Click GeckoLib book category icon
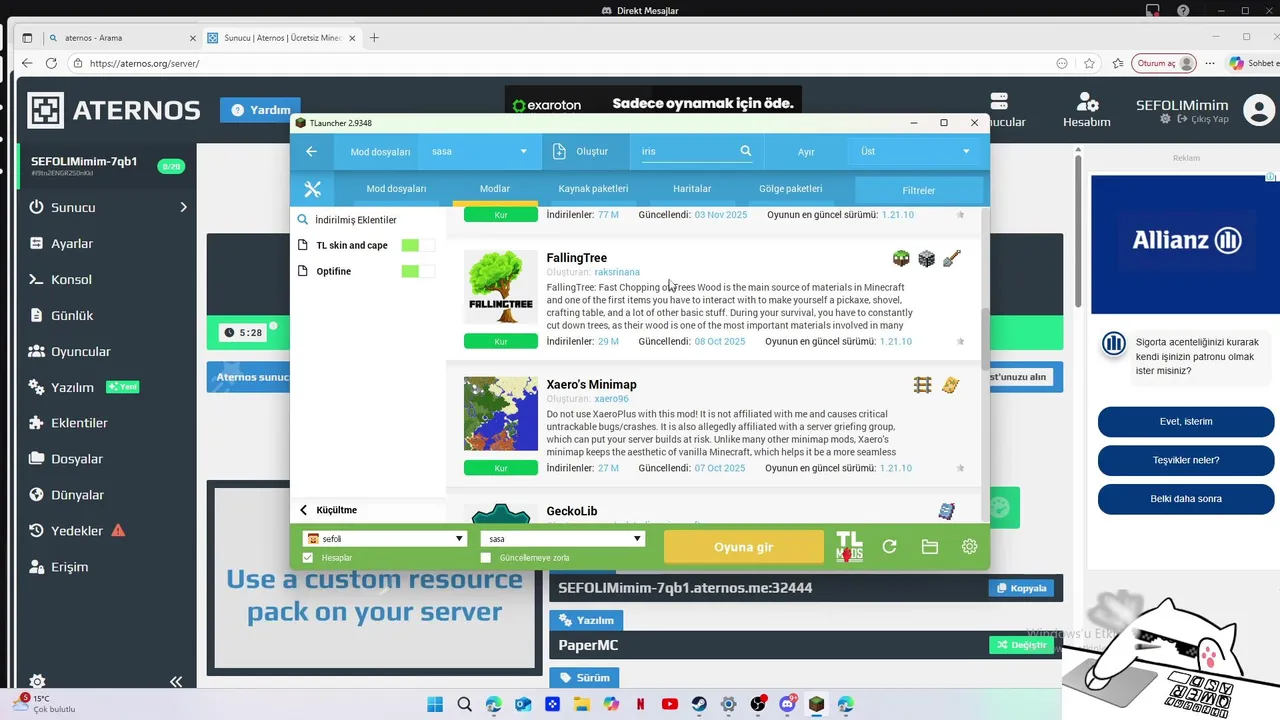This screenshot has height=720, width=1280. click(946, 512)
